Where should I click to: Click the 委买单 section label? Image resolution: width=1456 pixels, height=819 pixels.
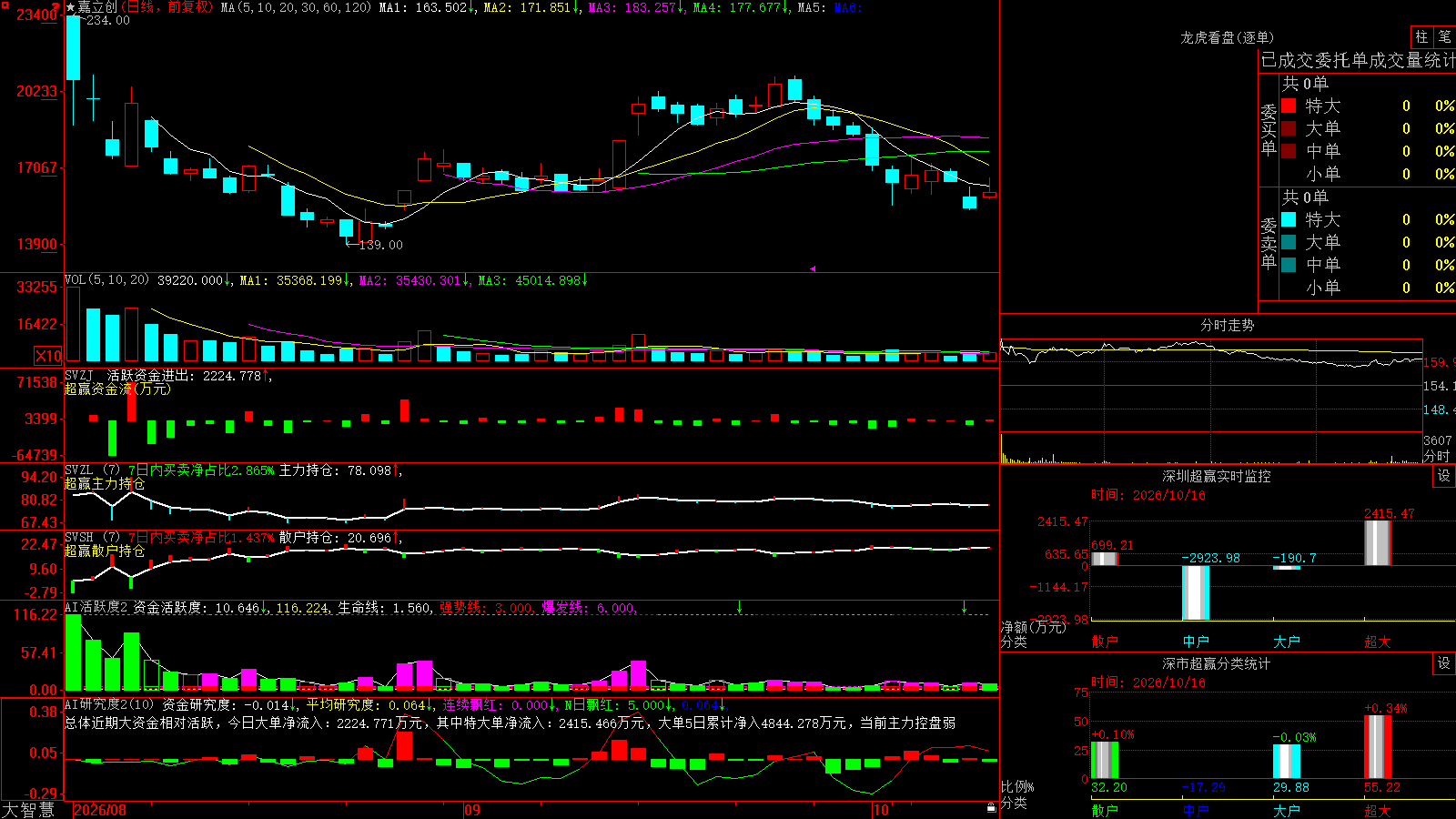1269,128
